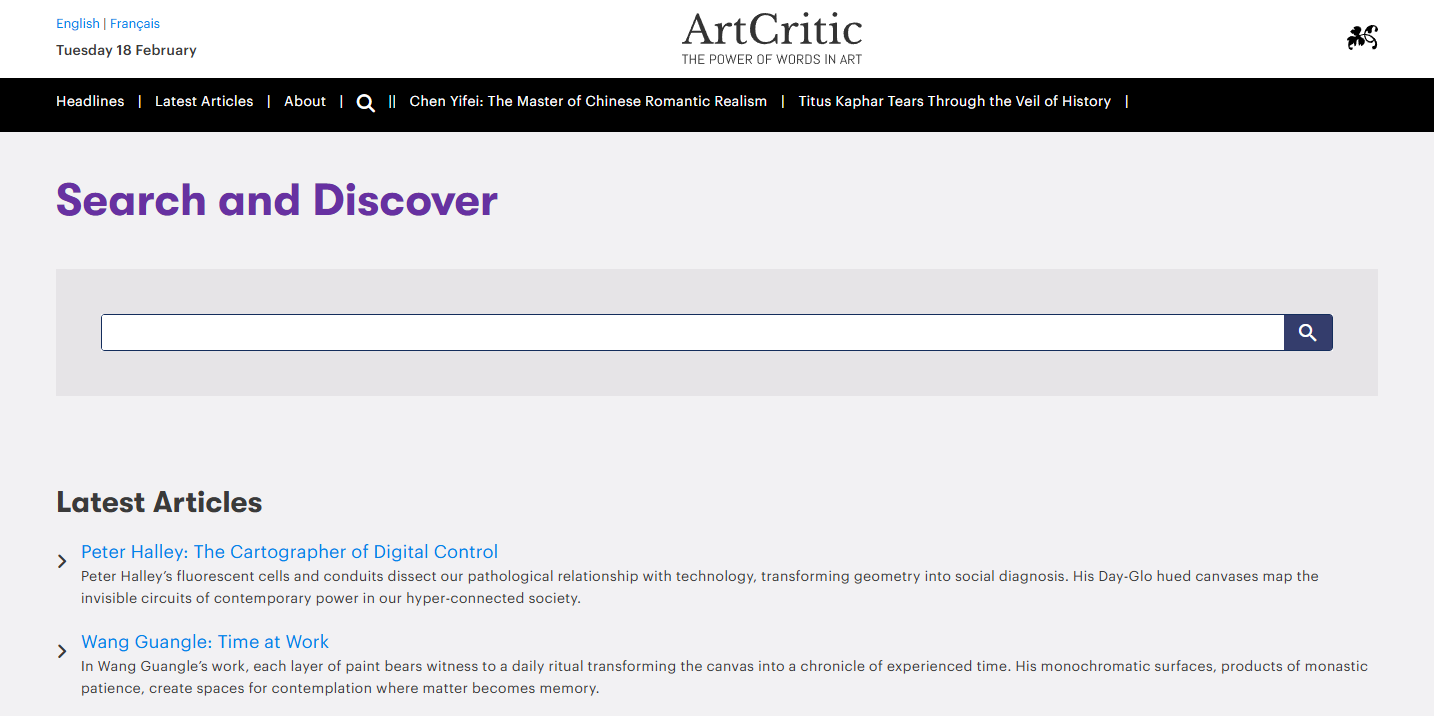Open the Headlines menu item
Image resolution: width=1434 pixels, height=716 pixels.
[90, 101]
